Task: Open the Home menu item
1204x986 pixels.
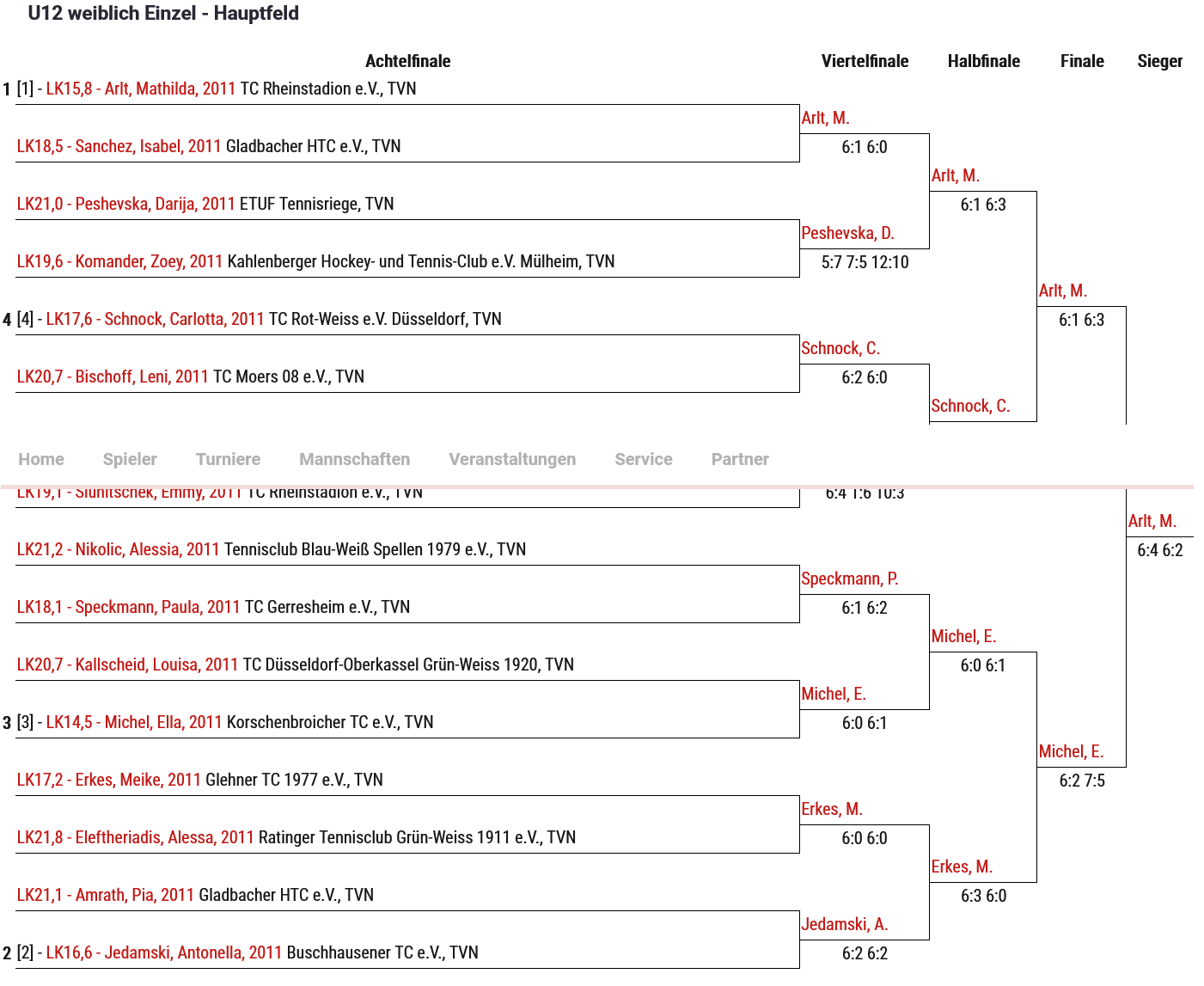Action: [41, 459]
